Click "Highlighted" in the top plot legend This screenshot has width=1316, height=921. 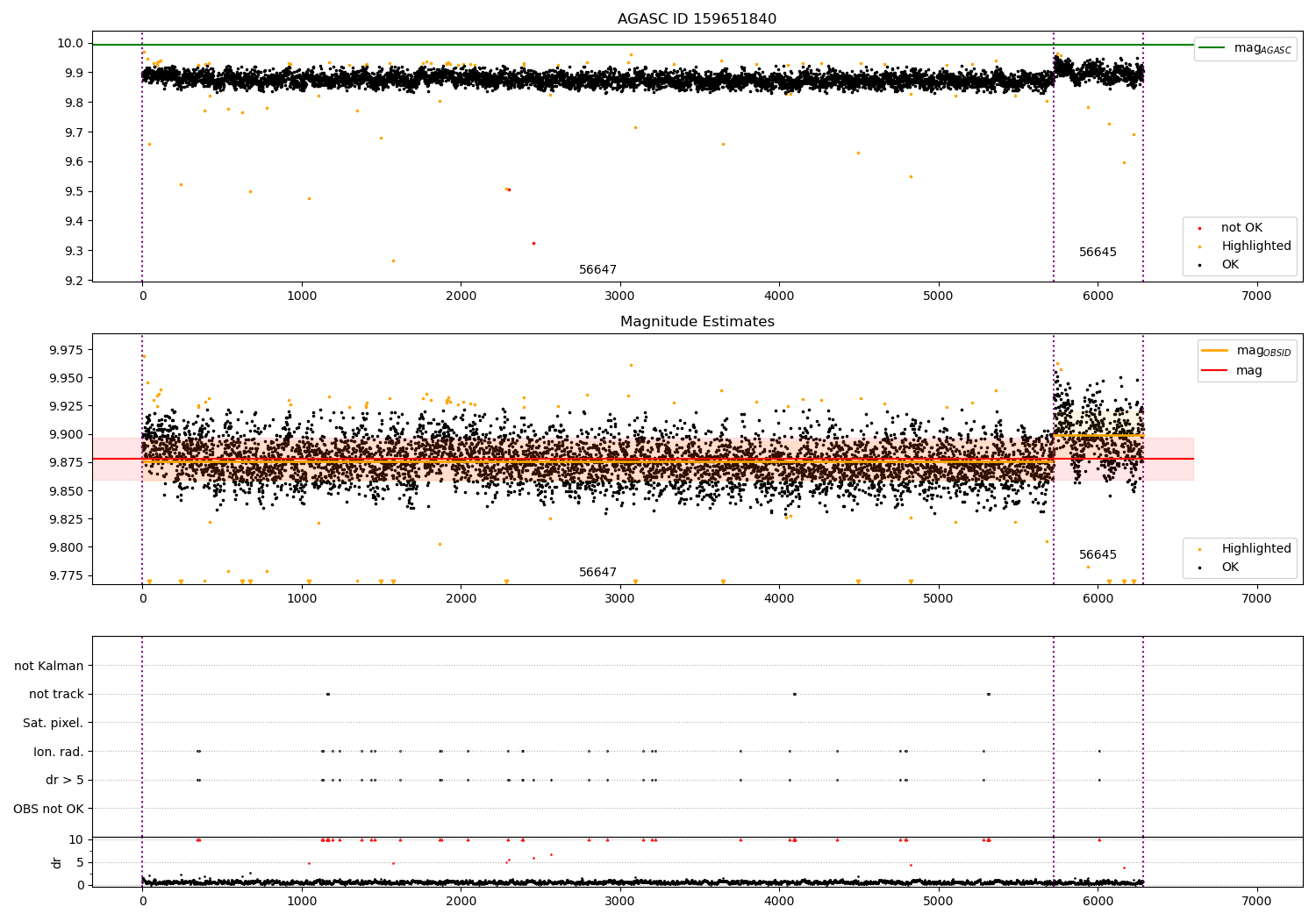[1256, 246]
